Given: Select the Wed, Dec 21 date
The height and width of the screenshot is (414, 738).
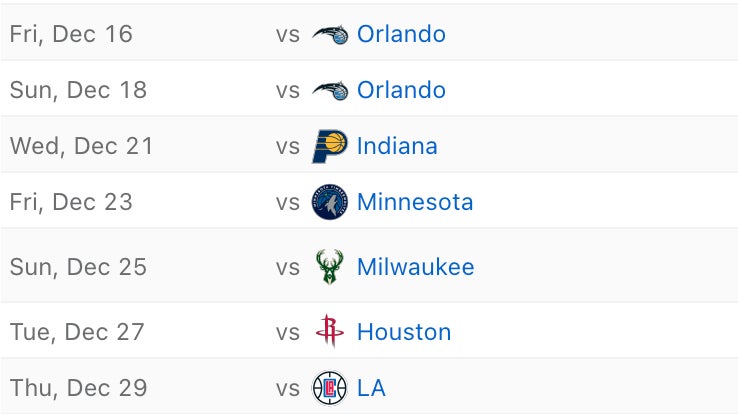Looking at the screenshot, I should tap(82, 146).
